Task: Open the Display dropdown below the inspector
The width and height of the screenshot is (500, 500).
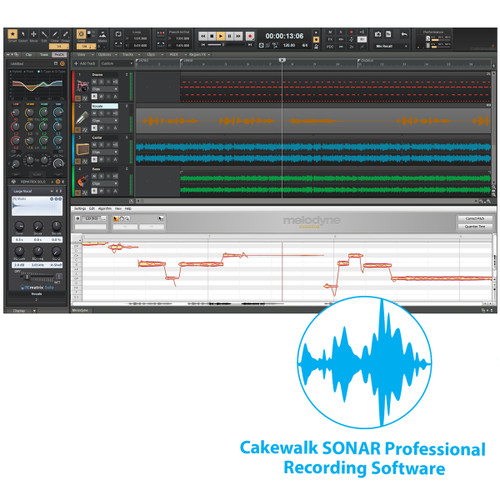Action: click(24, 310)
